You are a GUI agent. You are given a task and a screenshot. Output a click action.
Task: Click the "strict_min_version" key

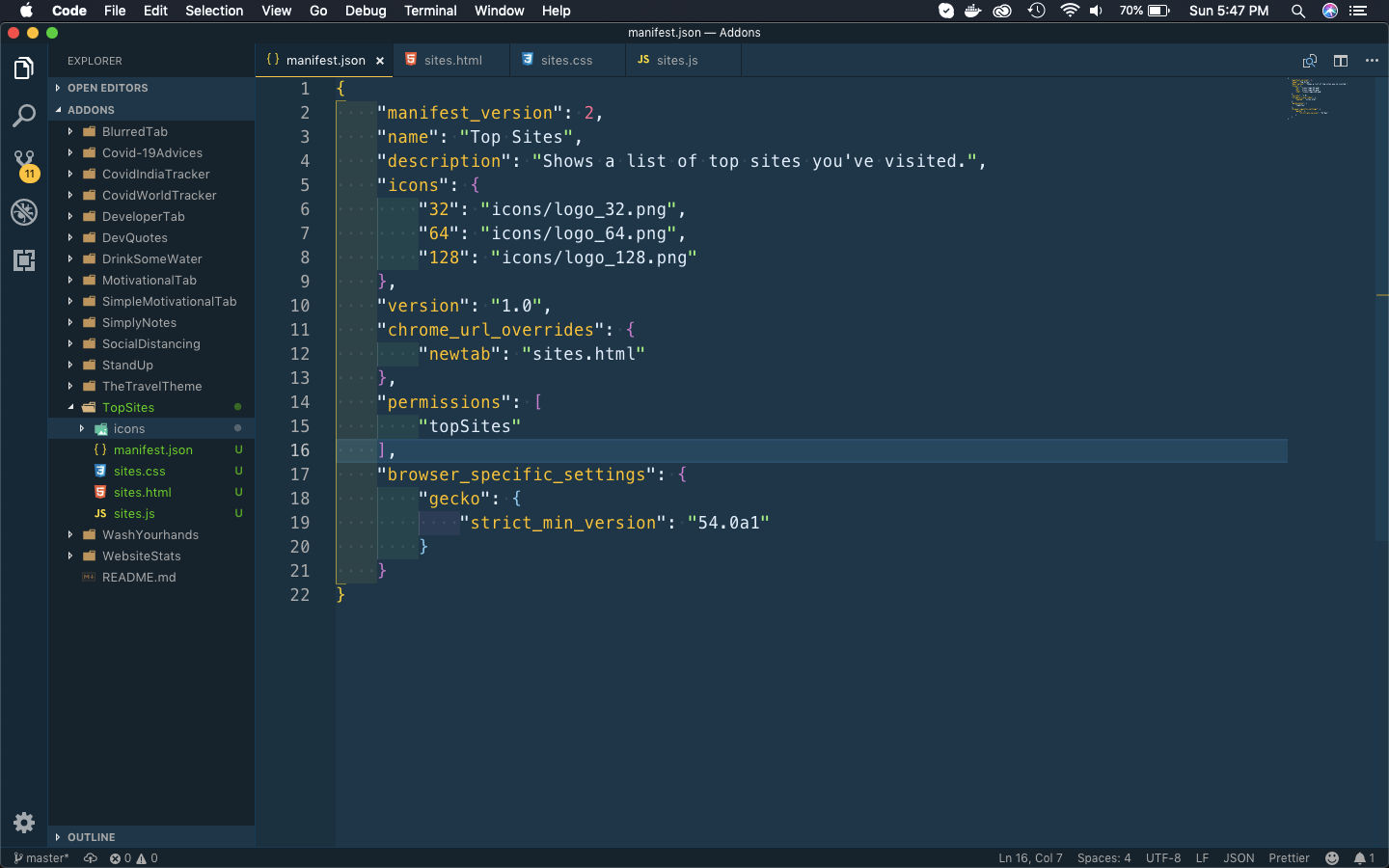[563, 523]
